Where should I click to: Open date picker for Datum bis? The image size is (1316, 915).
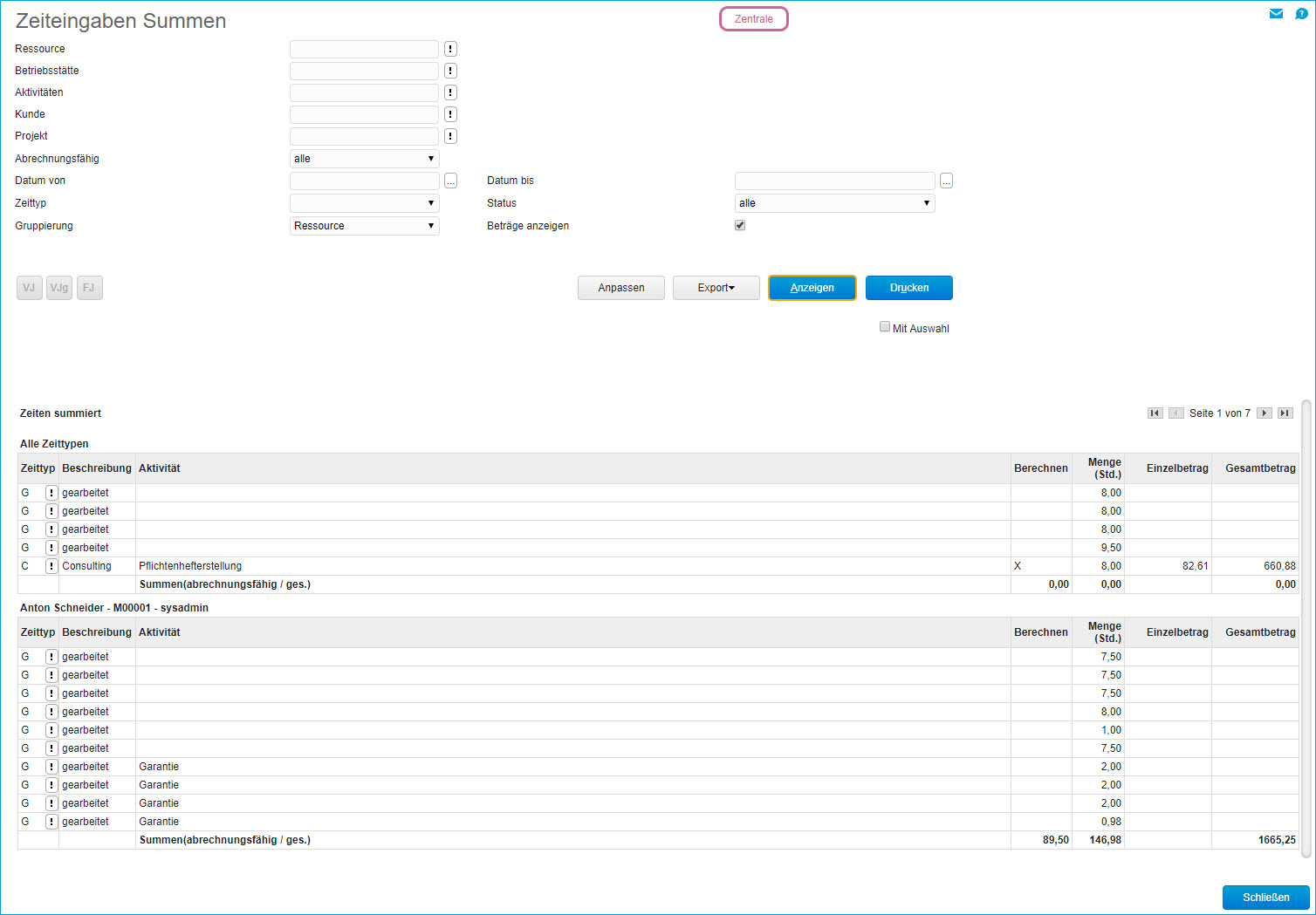(946, 181)
